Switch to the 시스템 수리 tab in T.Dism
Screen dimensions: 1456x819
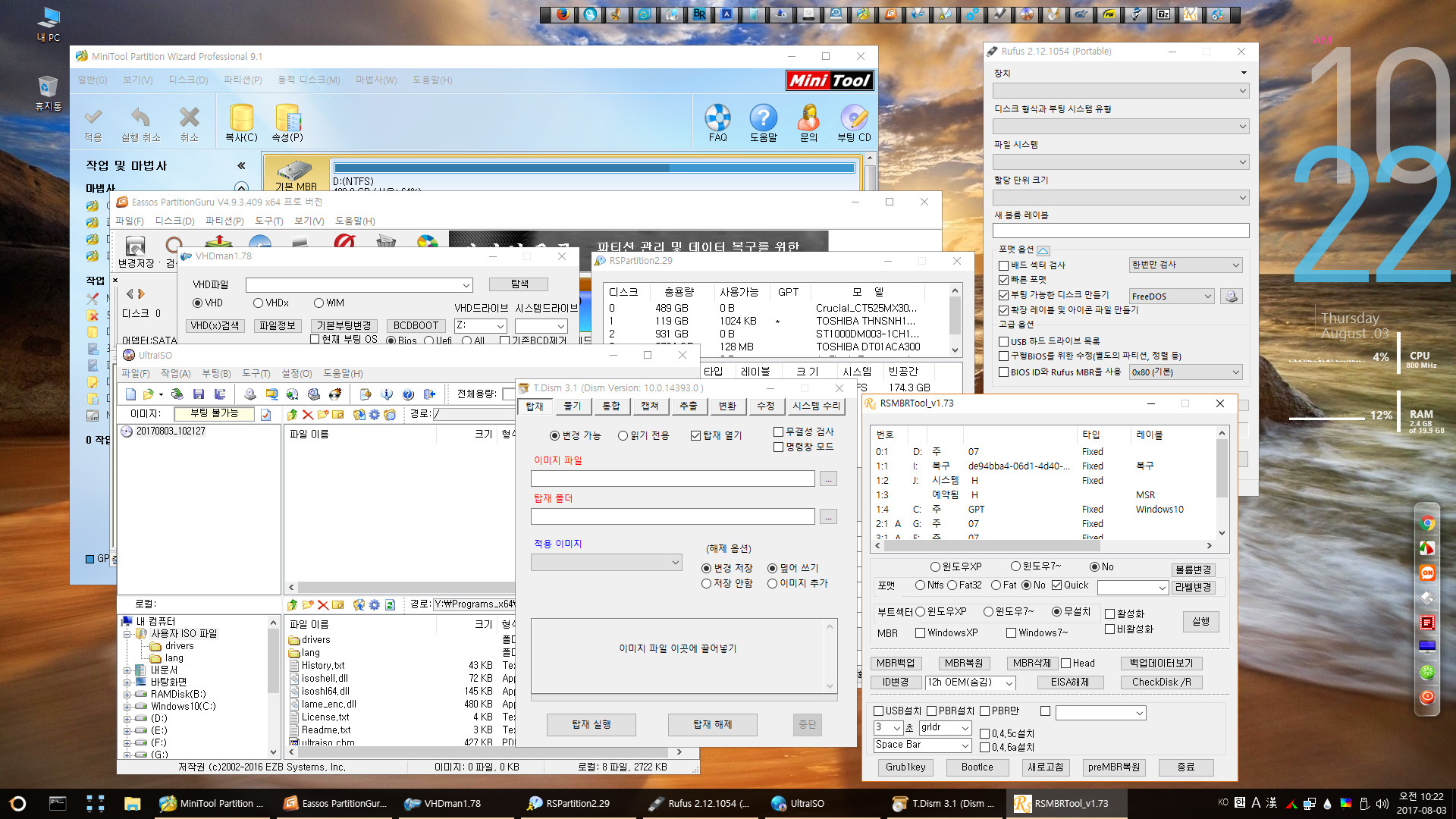(x=815, y=406)
